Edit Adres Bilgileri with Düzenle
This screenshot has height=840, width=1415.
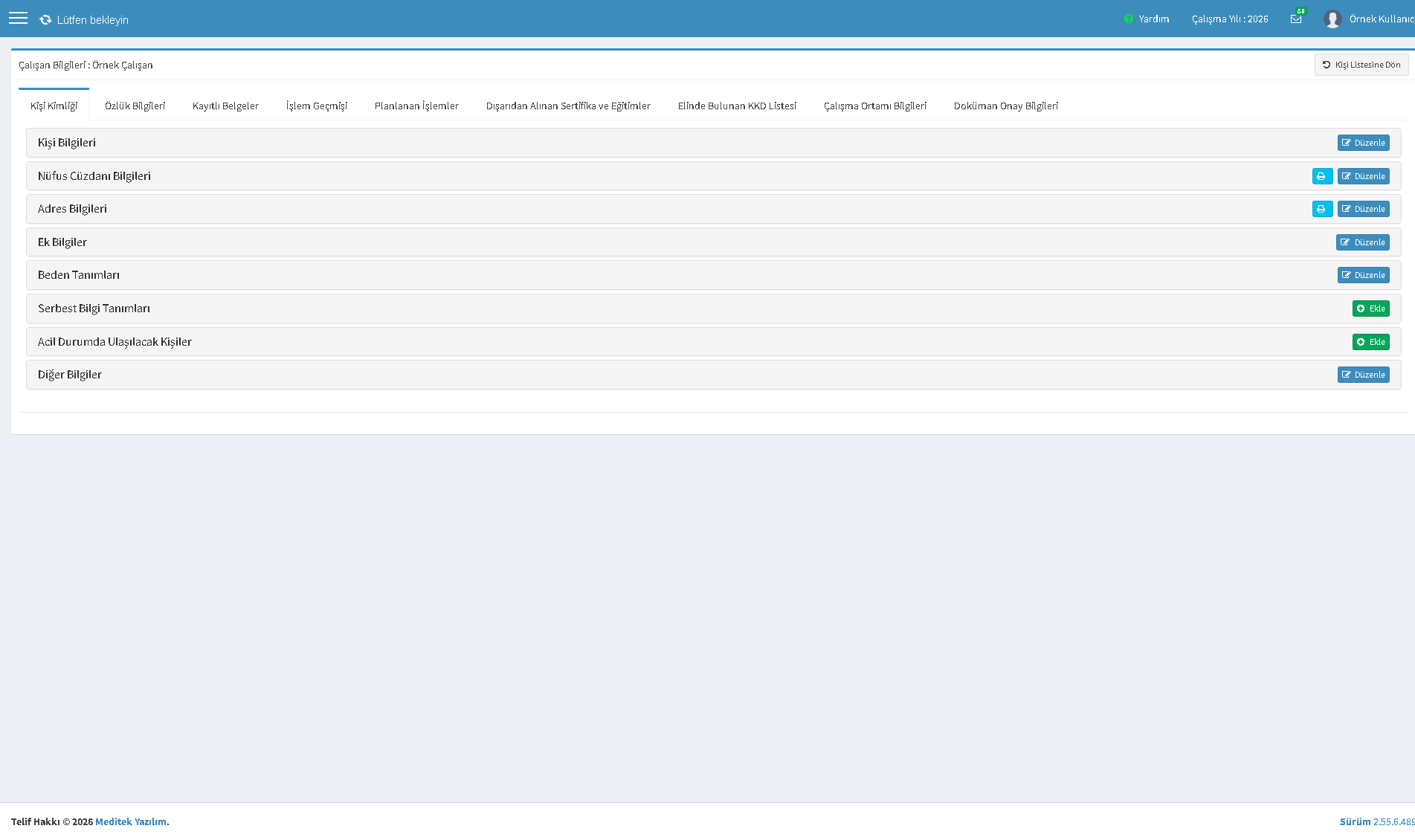click(1363, 209)
